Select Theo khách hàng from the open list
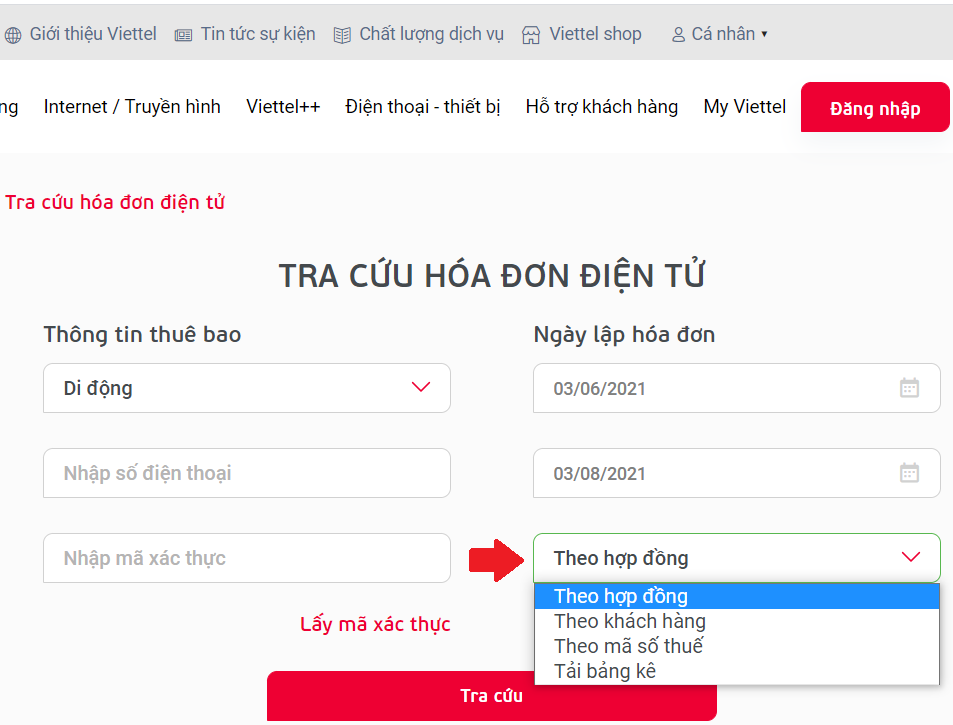The height and width of the screenshot is (725, 953). tap(629, 620)
